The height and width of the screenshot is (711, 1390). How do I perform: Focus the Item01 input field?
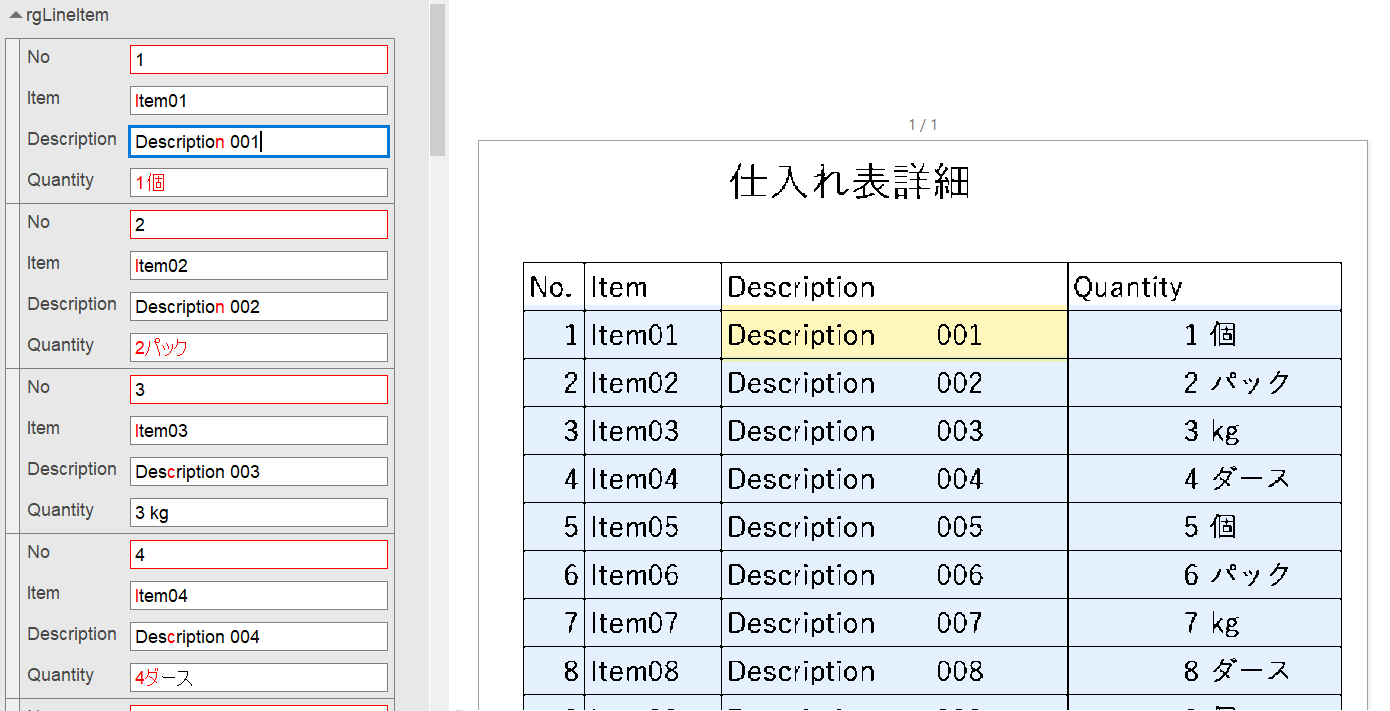259,100
